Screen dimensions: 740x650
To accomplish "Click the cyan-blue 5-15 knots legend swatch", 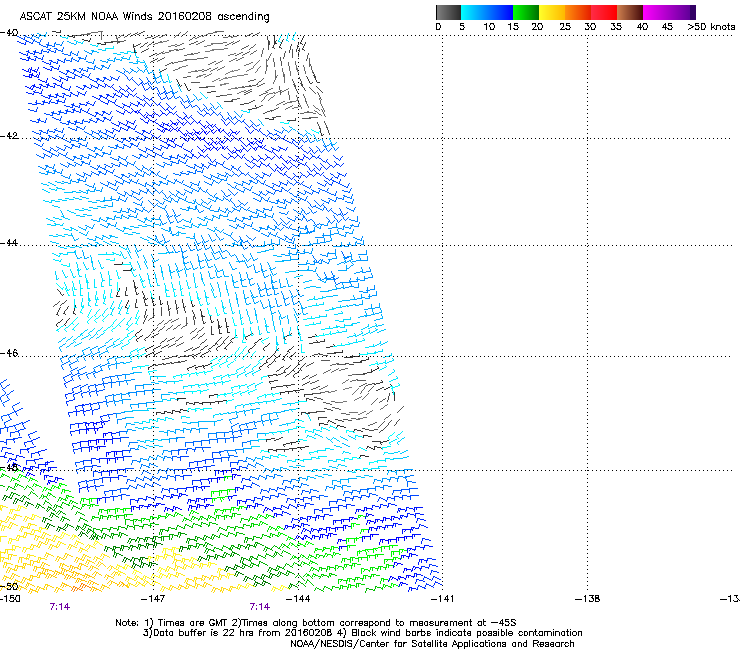I will [487, 12].
